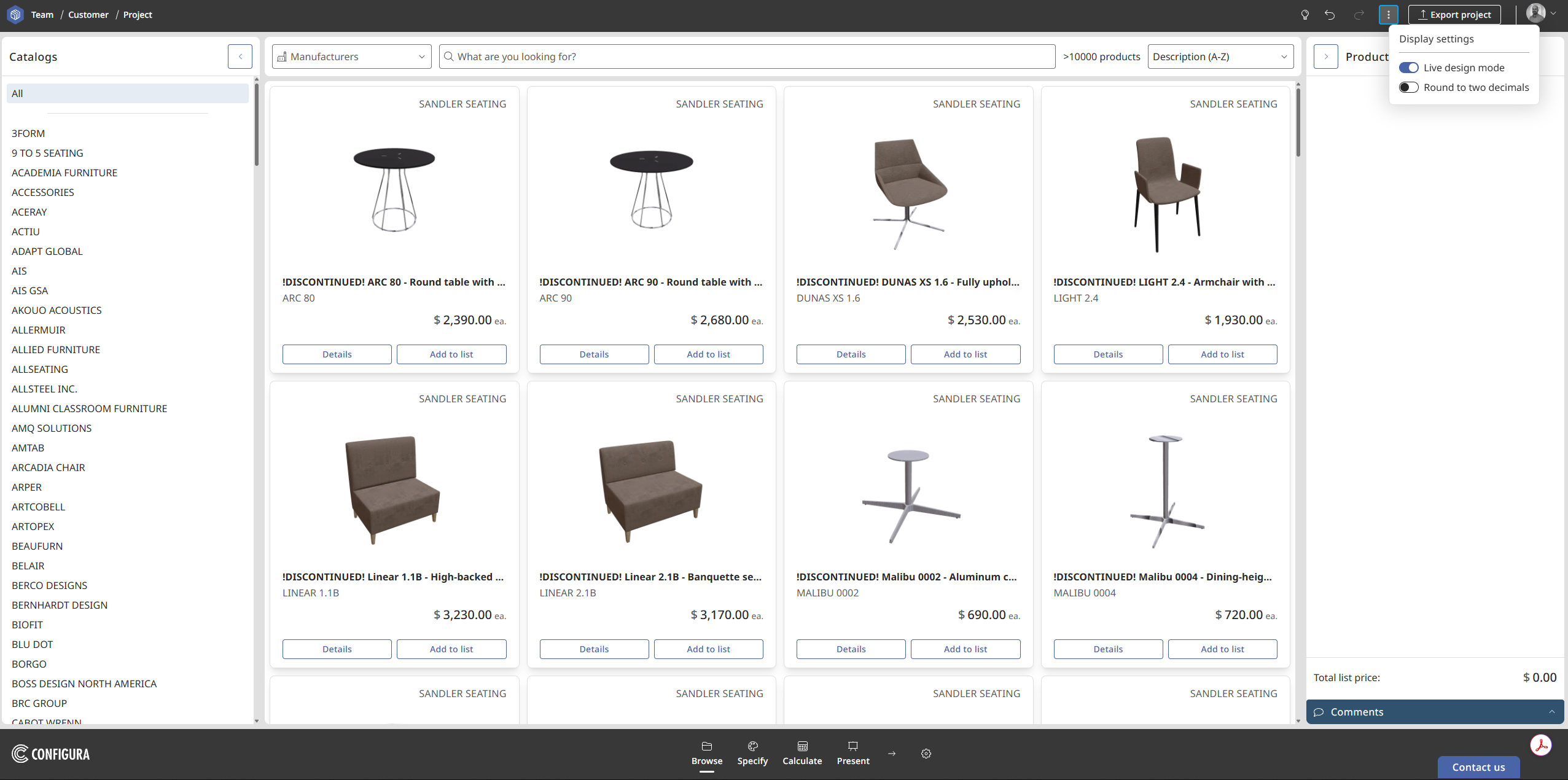Expand the Product list panel arrow

tap(1326, 57)
